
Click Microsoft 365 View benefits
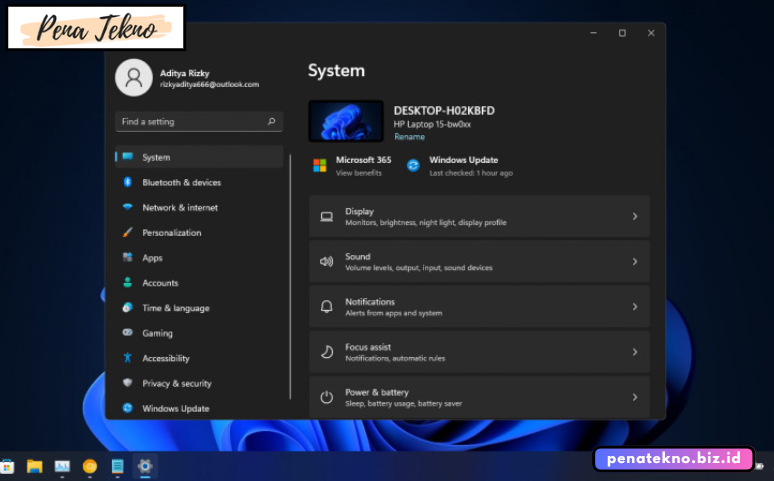[358, 173]
